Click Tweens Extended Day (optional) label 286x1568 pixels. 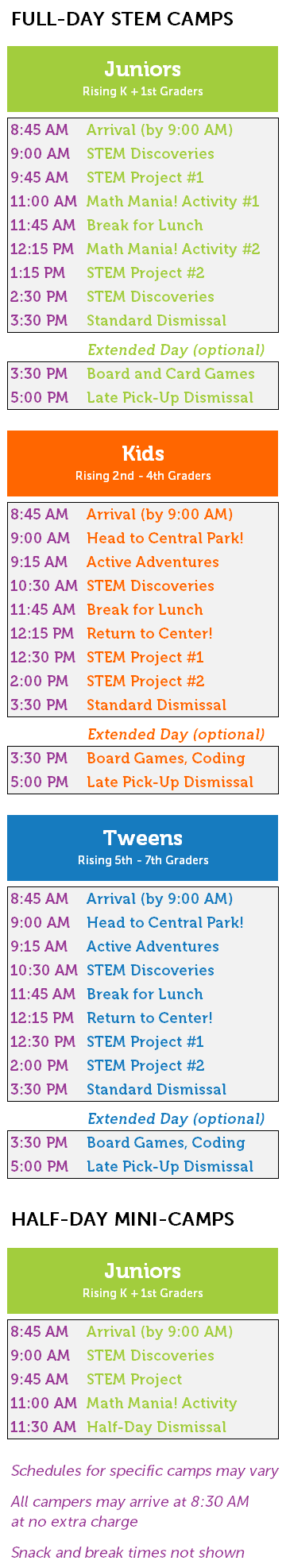(x=176, y=1119)
